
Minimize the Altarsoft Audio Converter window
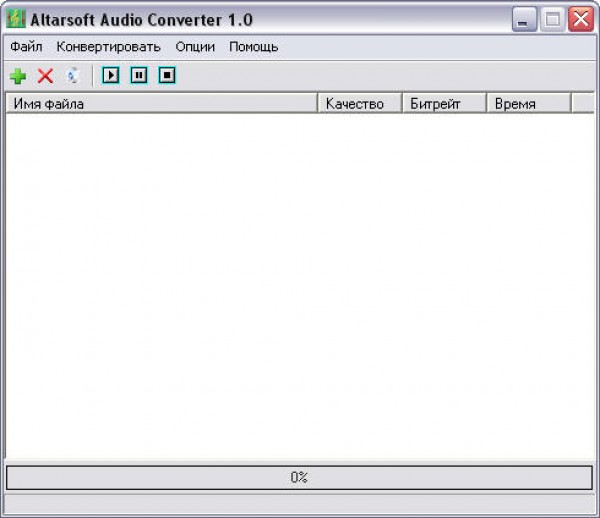click(524, 20)
